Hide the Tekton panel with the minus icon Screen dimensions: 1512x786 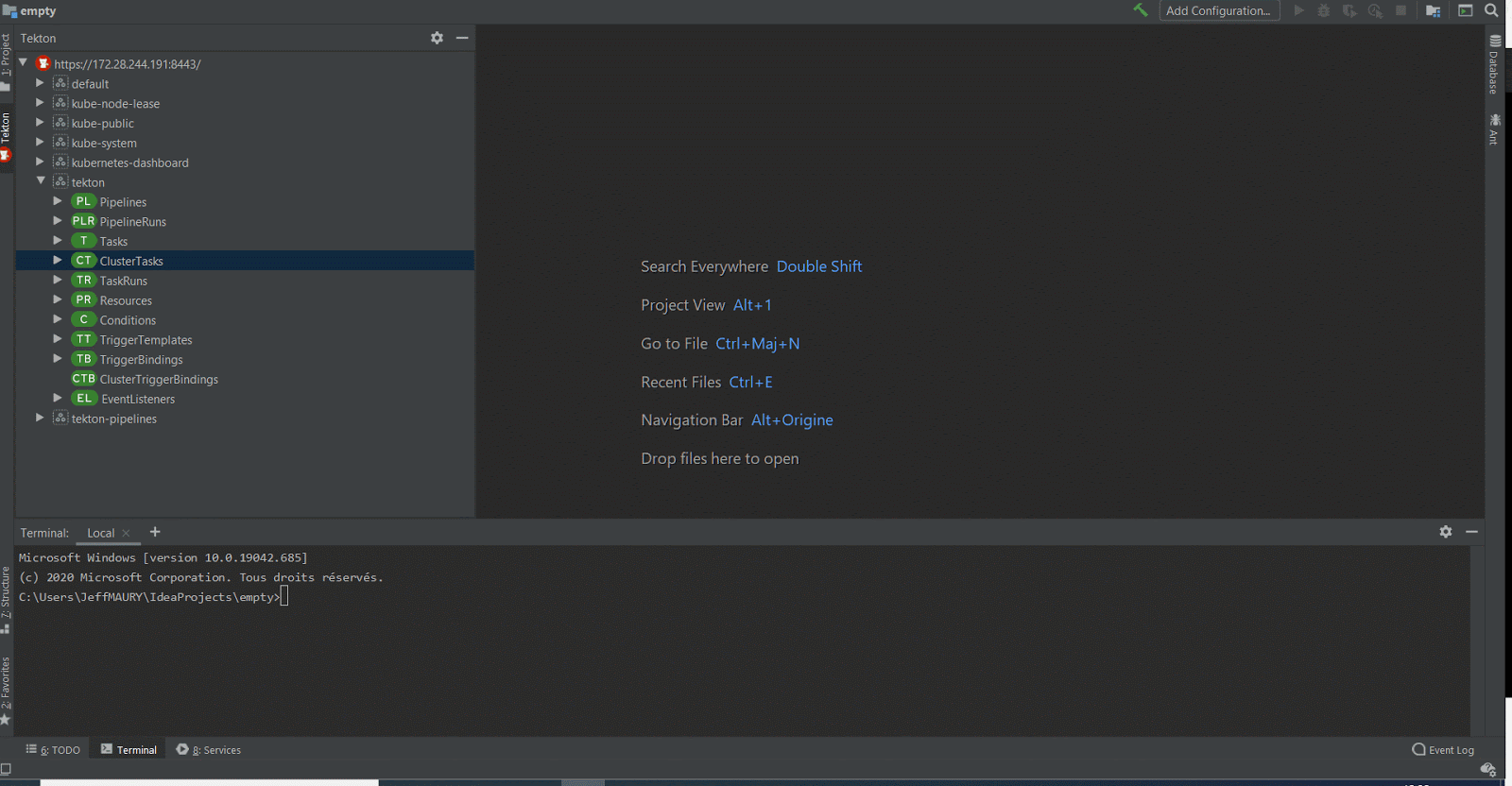(x=462, y=38)
